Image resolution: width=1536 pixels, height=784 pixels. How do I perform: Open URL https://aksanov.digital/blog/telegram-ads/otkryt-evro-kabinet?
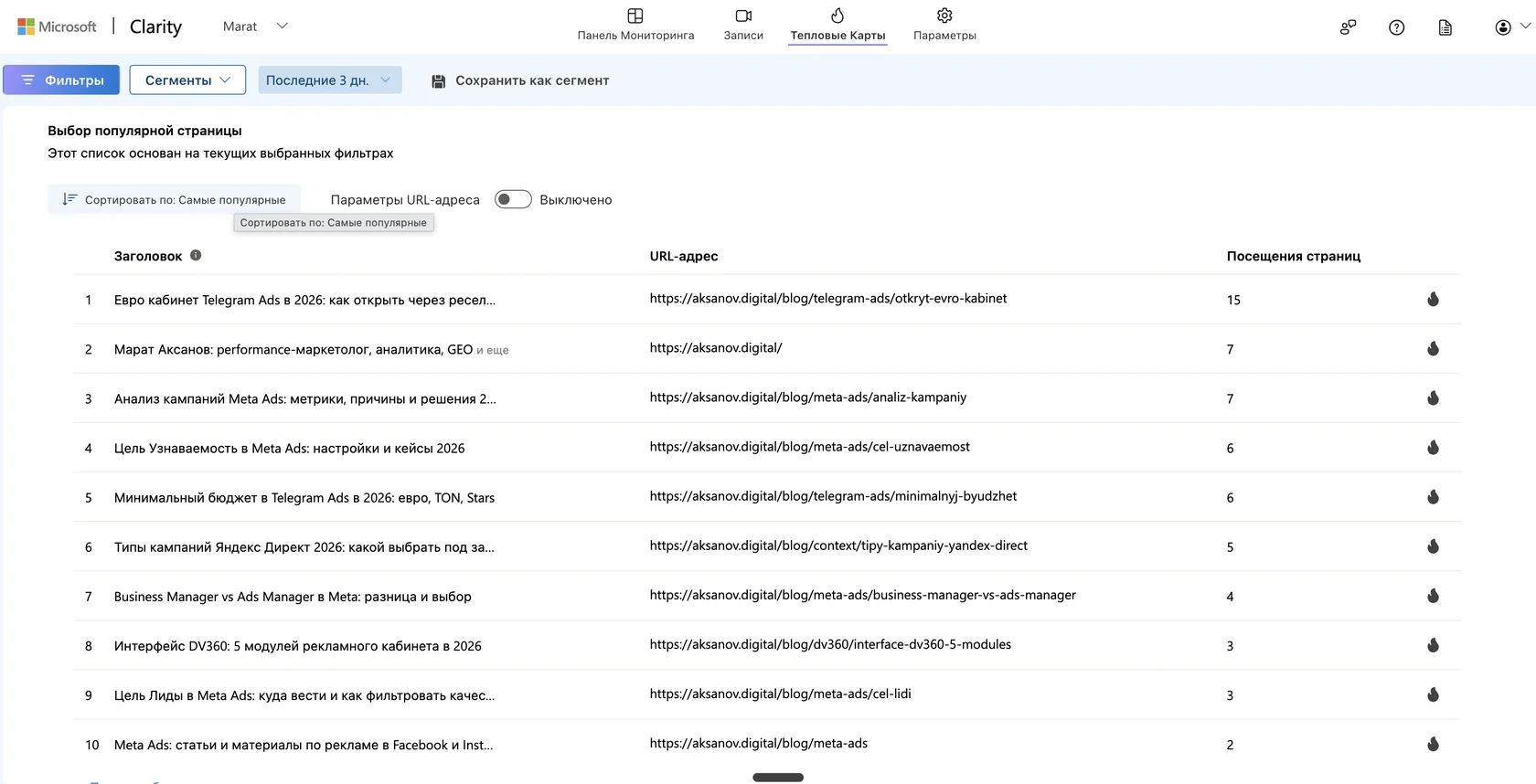(828, 299)
